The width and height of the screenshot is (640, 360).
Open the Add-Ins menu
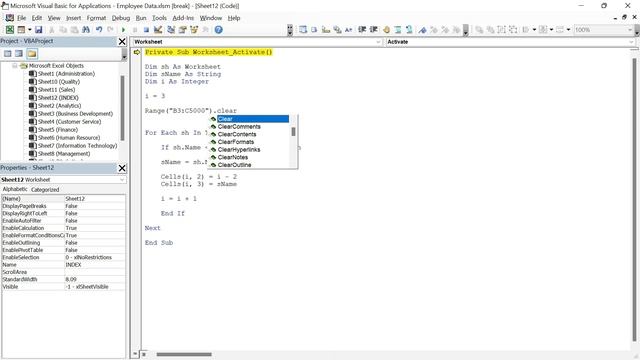(x=183, y=18)
